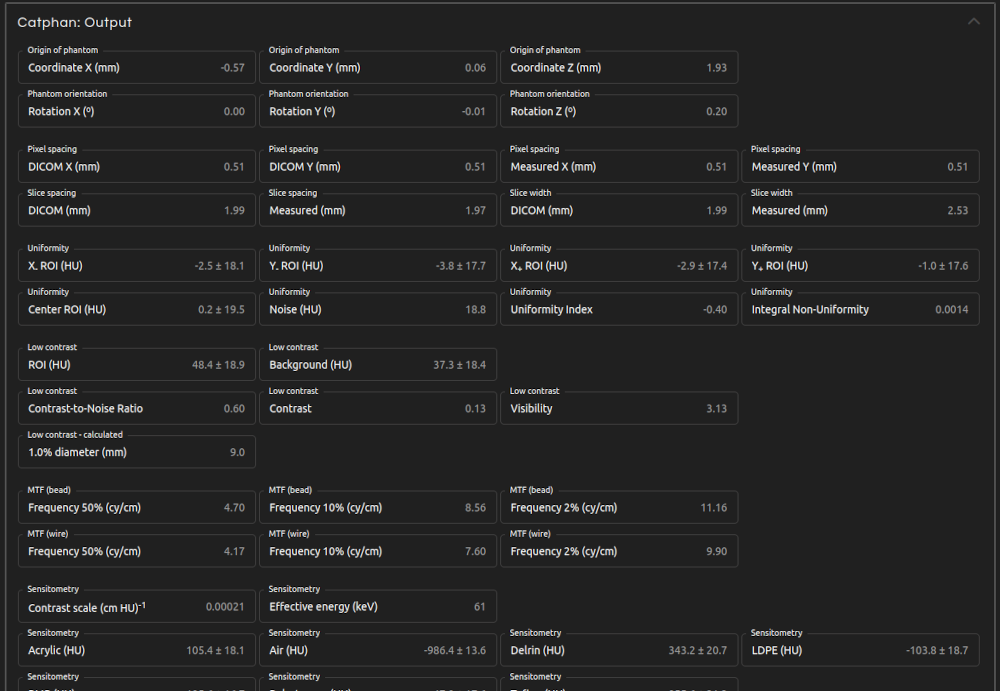Select the Low contrast ROI (HU) field
1000x691 pixels.
coord(137,364)
